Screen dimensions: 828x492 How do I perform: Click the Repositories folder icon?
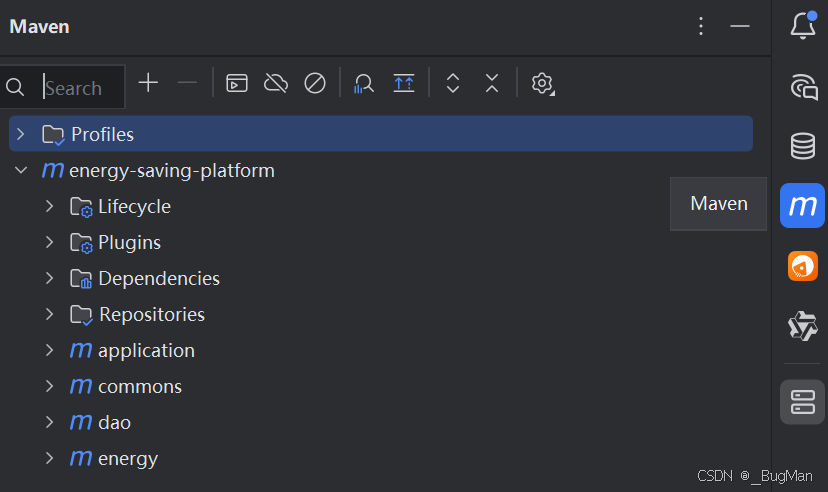pos(81,315)
